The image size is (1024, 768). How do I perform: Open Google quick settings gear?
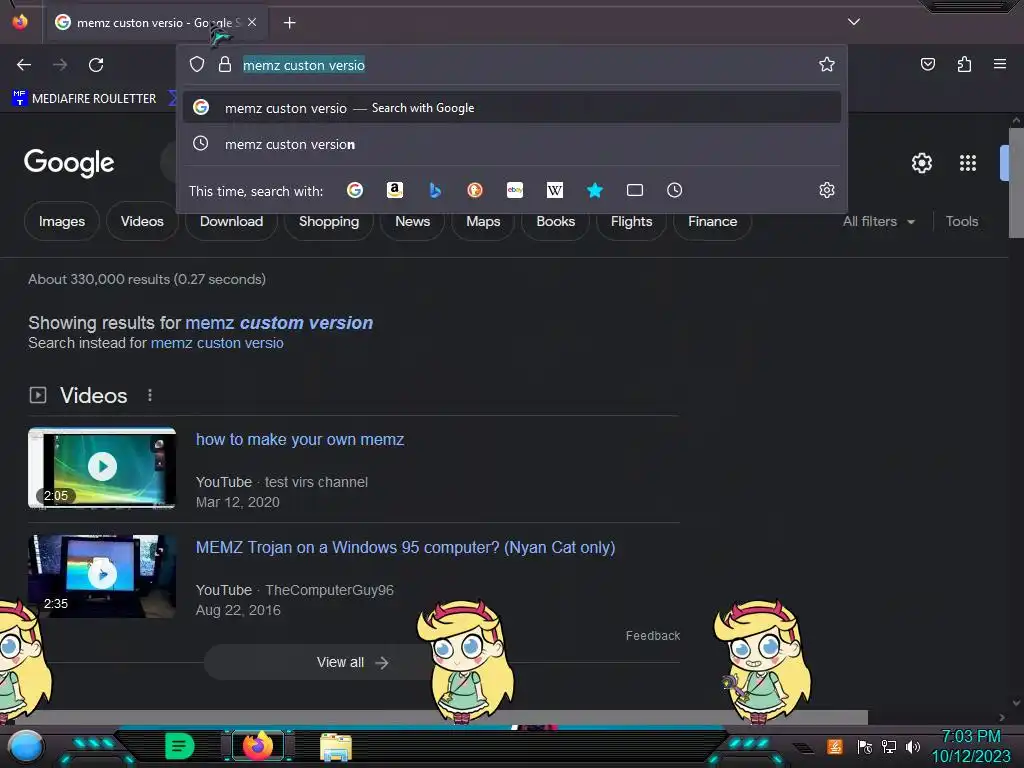point(921,163)
